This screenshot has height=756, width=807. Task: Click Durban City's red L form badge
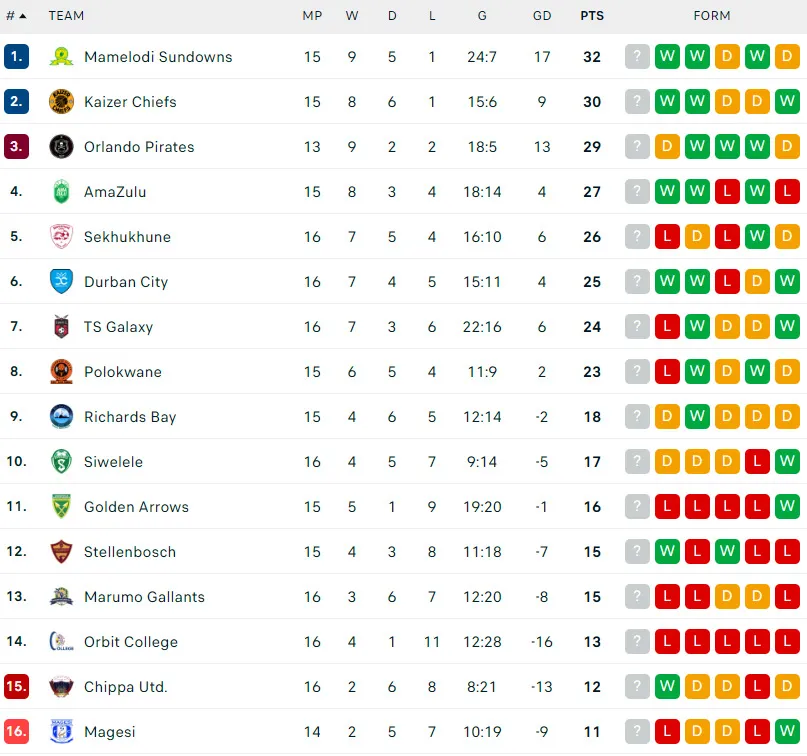tap(727, 282)
